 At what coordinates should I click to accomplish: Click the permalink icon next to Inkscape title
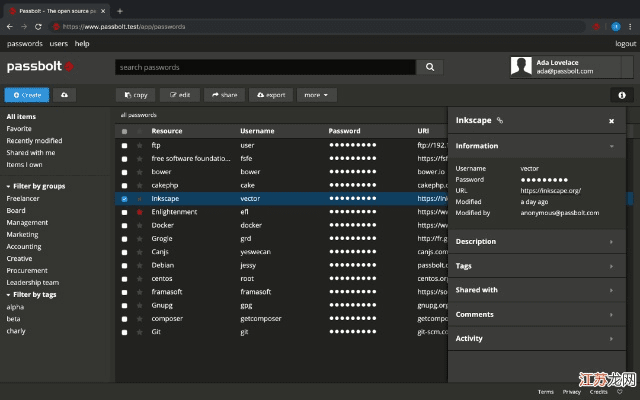point(500,120)
